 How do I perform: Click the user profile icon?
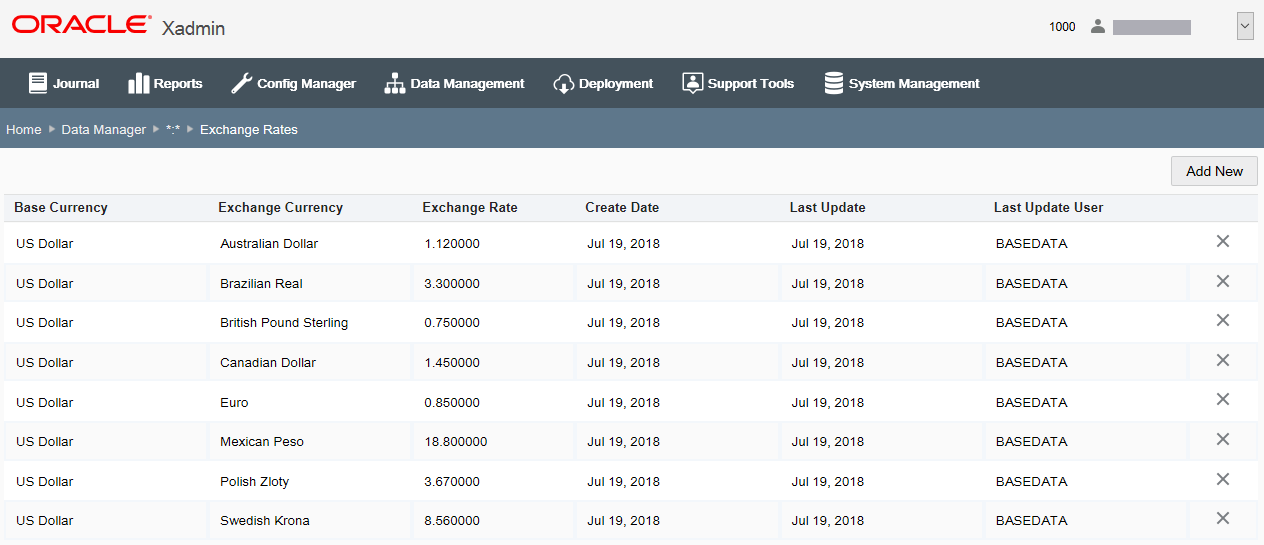(1098, 26)
